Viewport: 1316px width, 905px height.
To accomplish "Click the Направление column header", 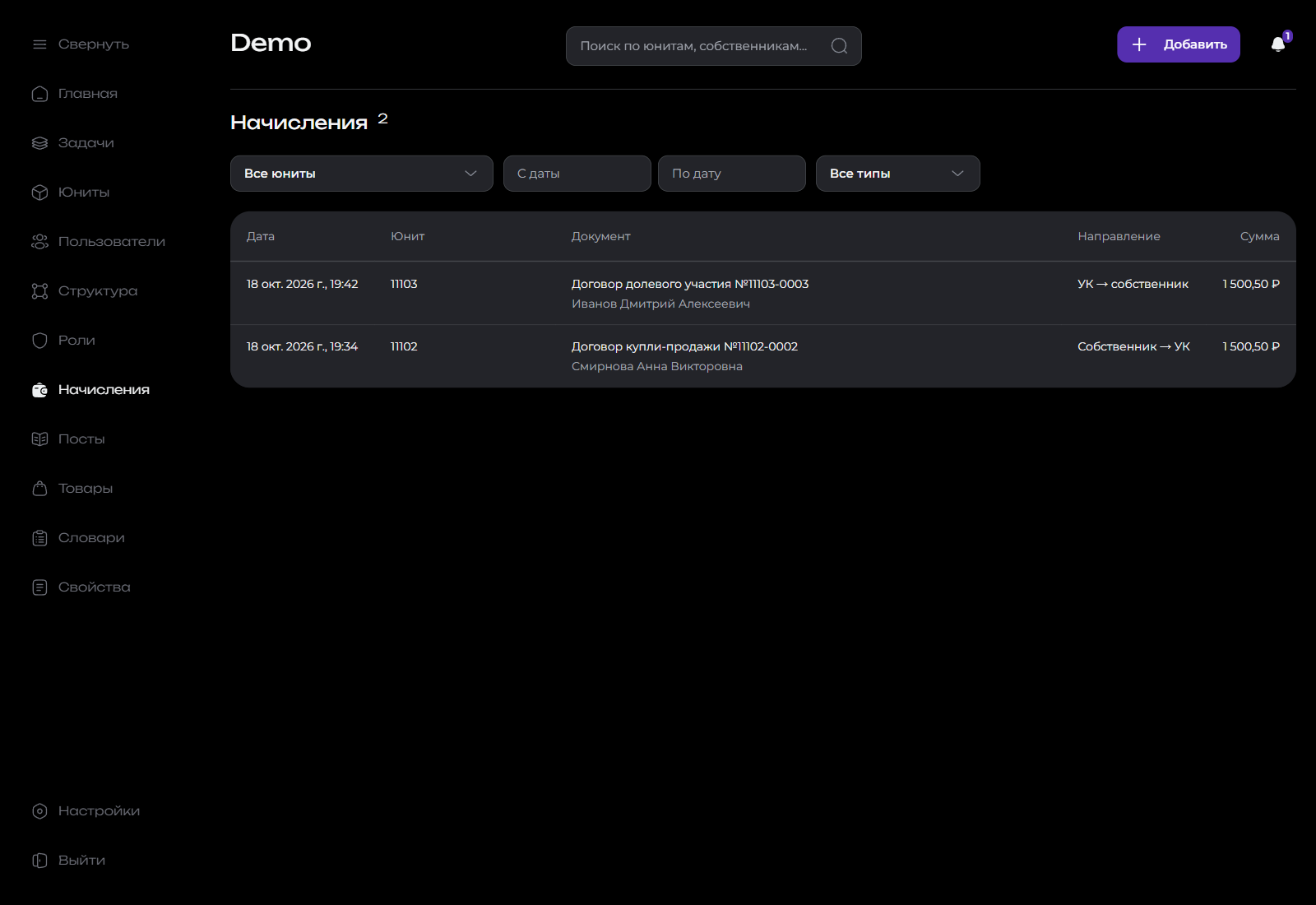I will [x=1119, y=236].
